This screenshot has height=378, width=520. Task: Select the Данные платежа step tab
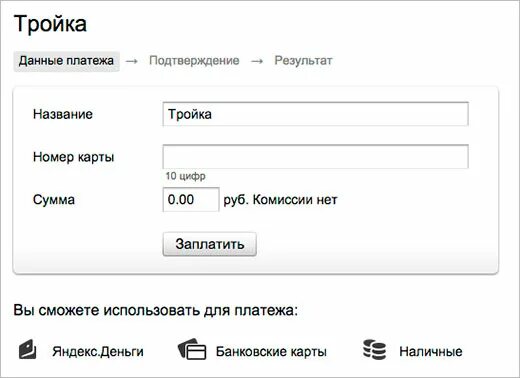[66, 61]
